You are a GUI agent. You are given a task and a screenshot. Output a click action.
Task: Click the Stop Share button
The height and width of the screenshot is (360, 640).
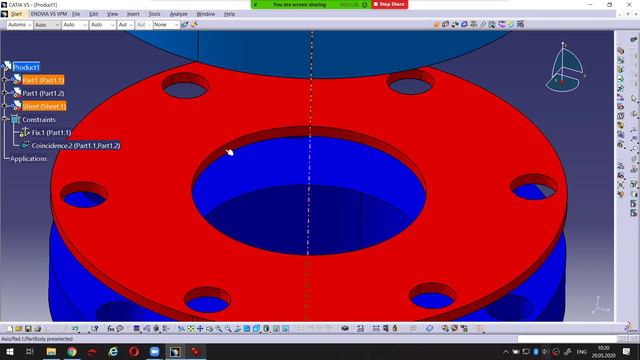click(389, 4)
